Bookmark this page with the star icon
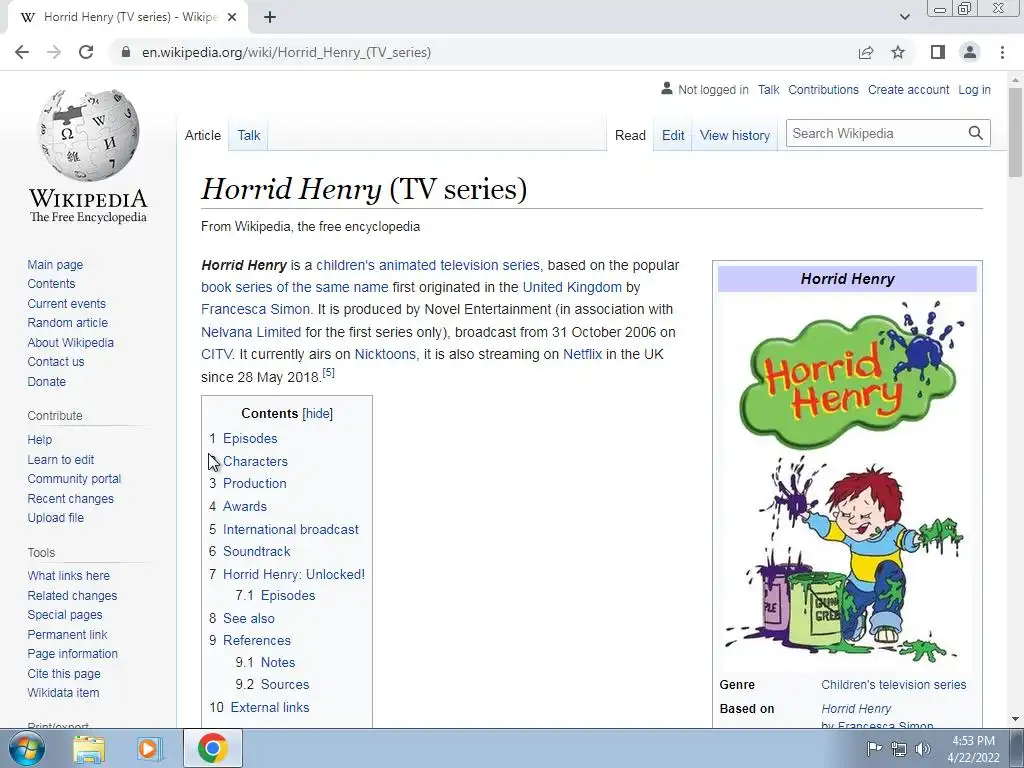Image resolution: width=1024 pixels, height=768 pixels. (898, 52)
